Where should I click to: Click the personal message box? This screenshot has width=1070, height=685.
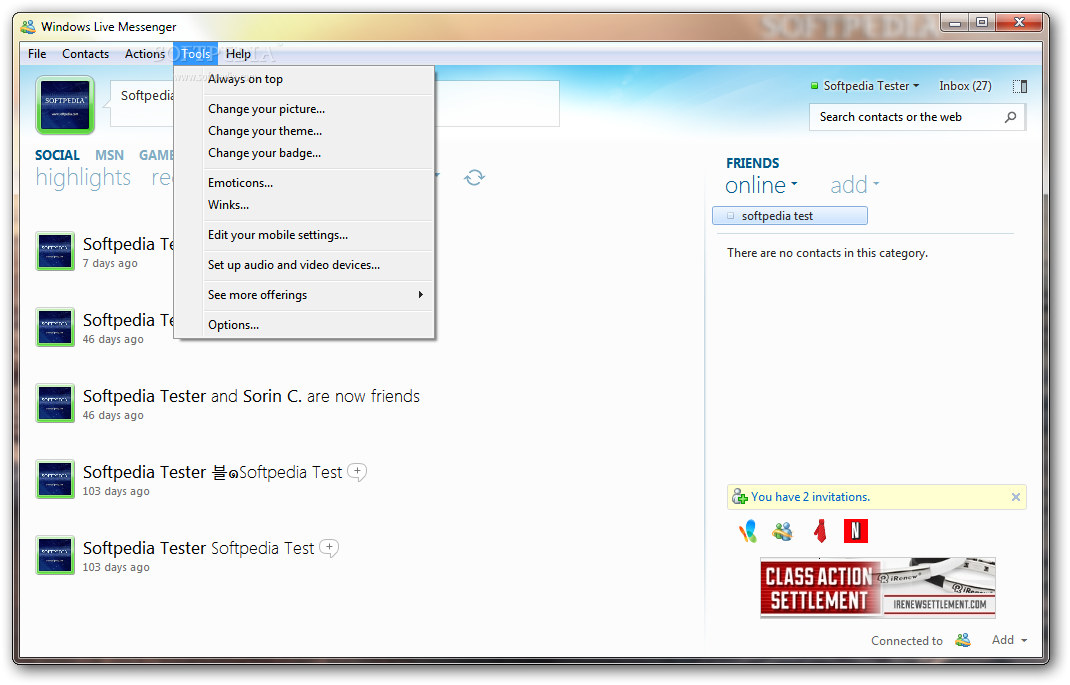[334, 104]
